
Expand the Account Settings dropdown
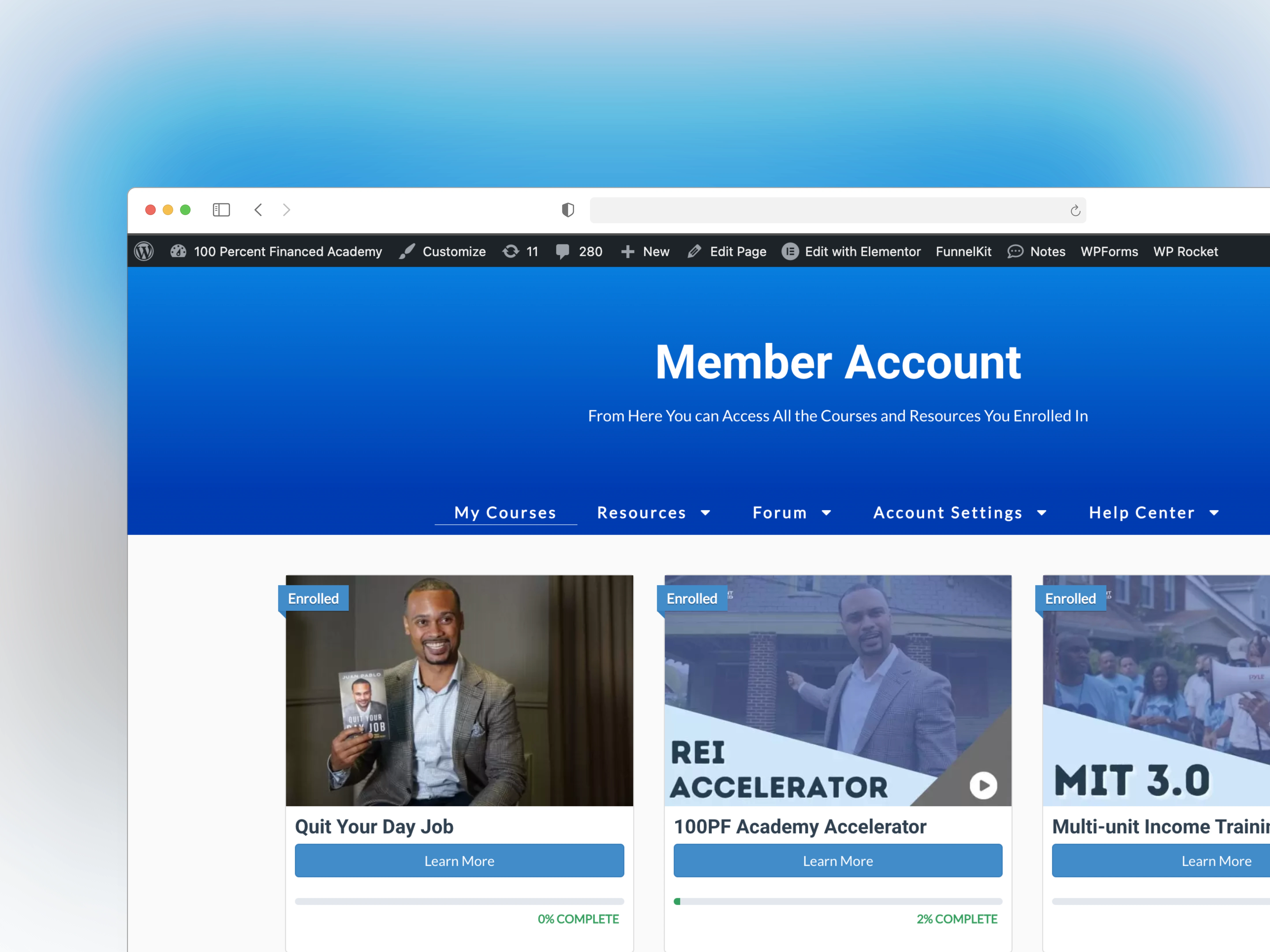pos(948,512)
